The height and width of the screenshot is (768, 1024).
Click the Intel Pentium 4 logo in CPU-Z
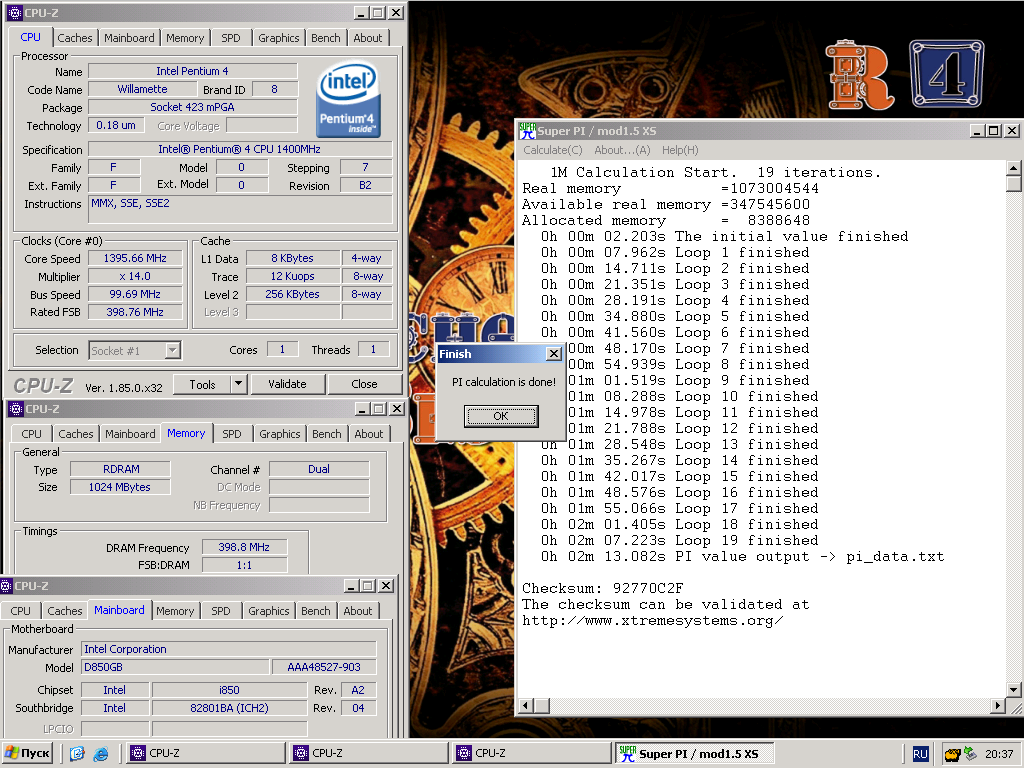tap(348, 99)
